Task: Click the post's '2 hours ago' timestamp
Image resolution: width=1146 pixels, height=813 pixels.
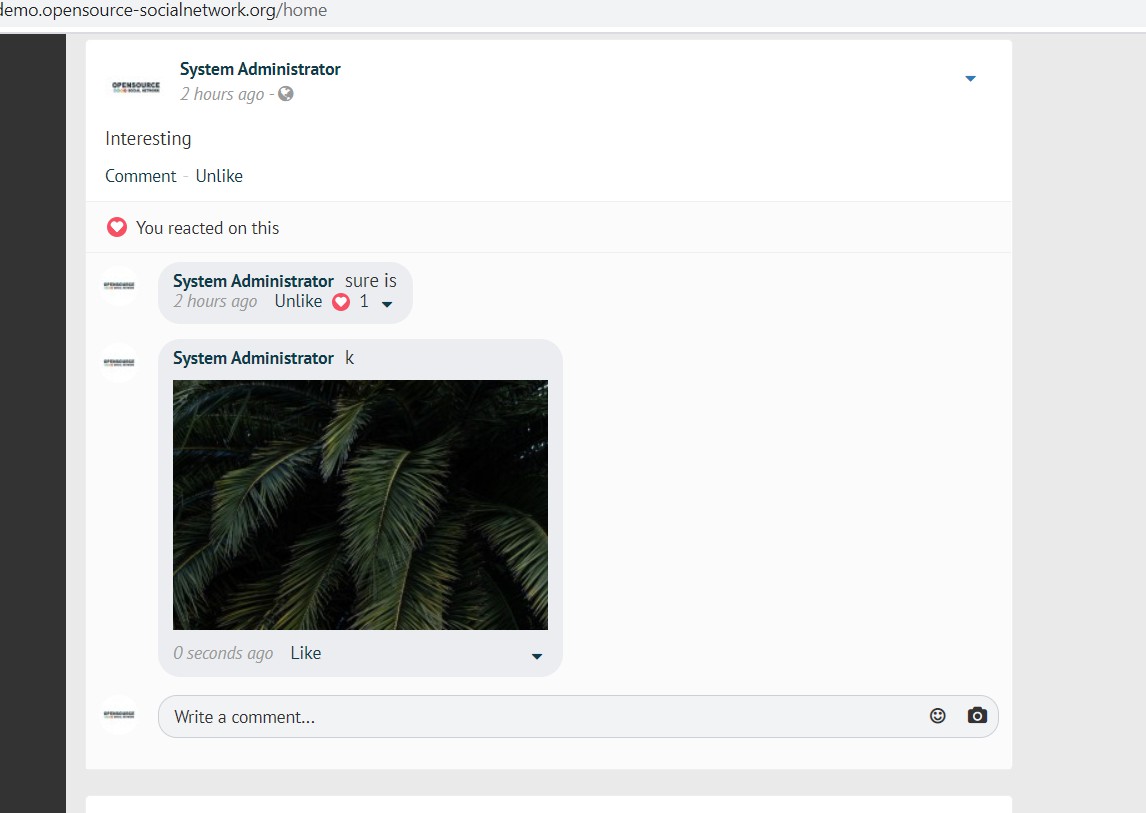Action: pos(222,94)
